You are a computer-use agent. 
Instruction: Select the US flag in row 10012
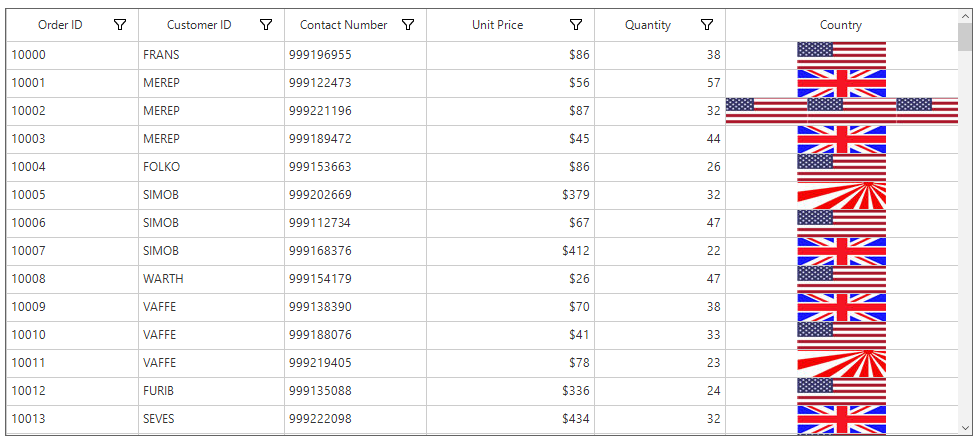[842, 391]
